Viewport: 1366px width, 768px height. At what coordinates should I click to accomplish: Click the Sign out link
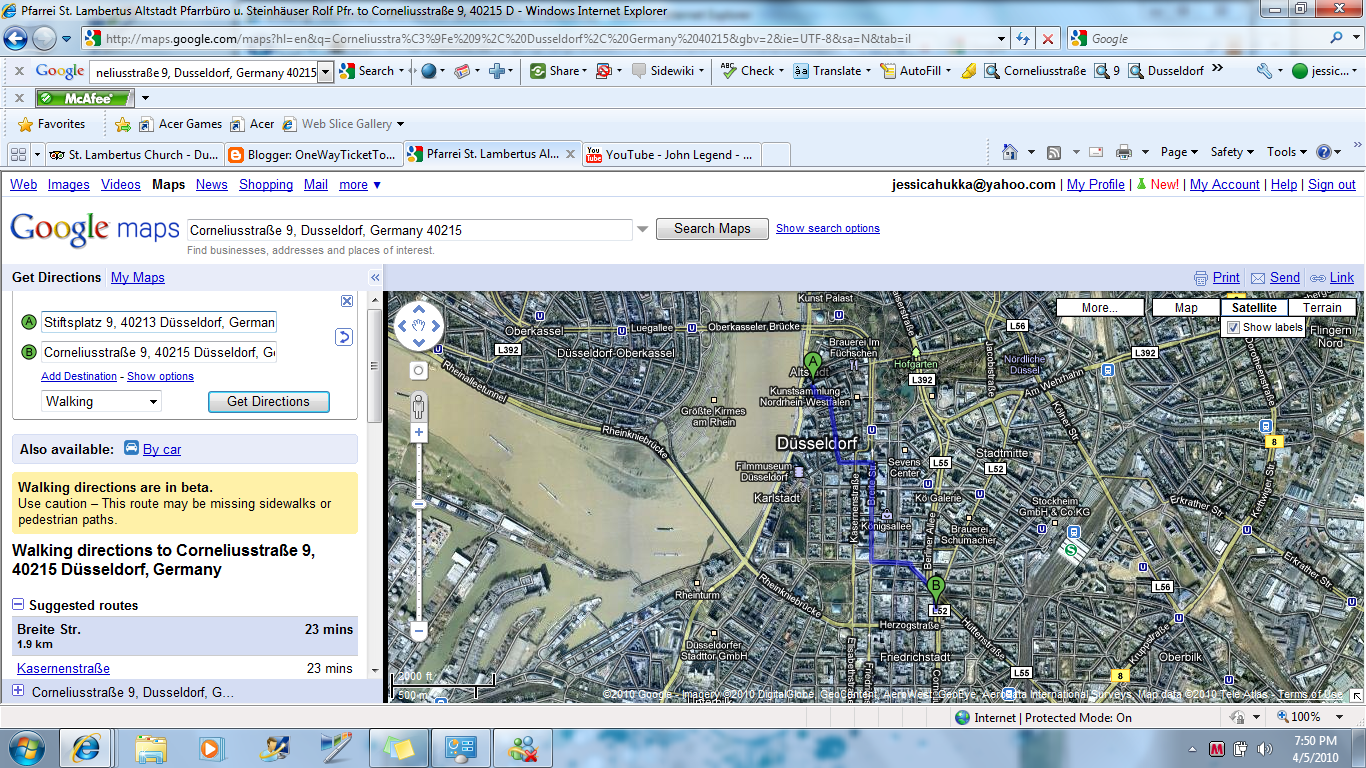(1332, 184)
